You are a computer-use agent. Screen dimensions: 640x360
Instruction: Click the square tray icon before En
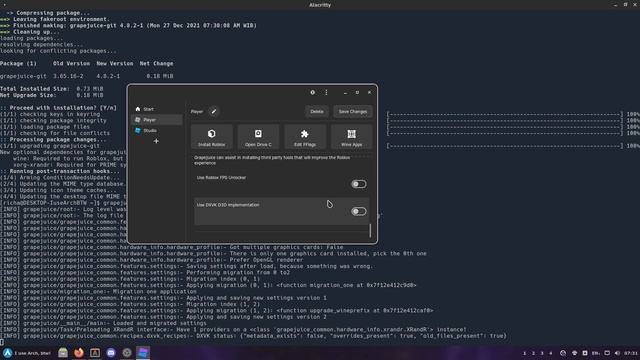[x=585, y=353]
